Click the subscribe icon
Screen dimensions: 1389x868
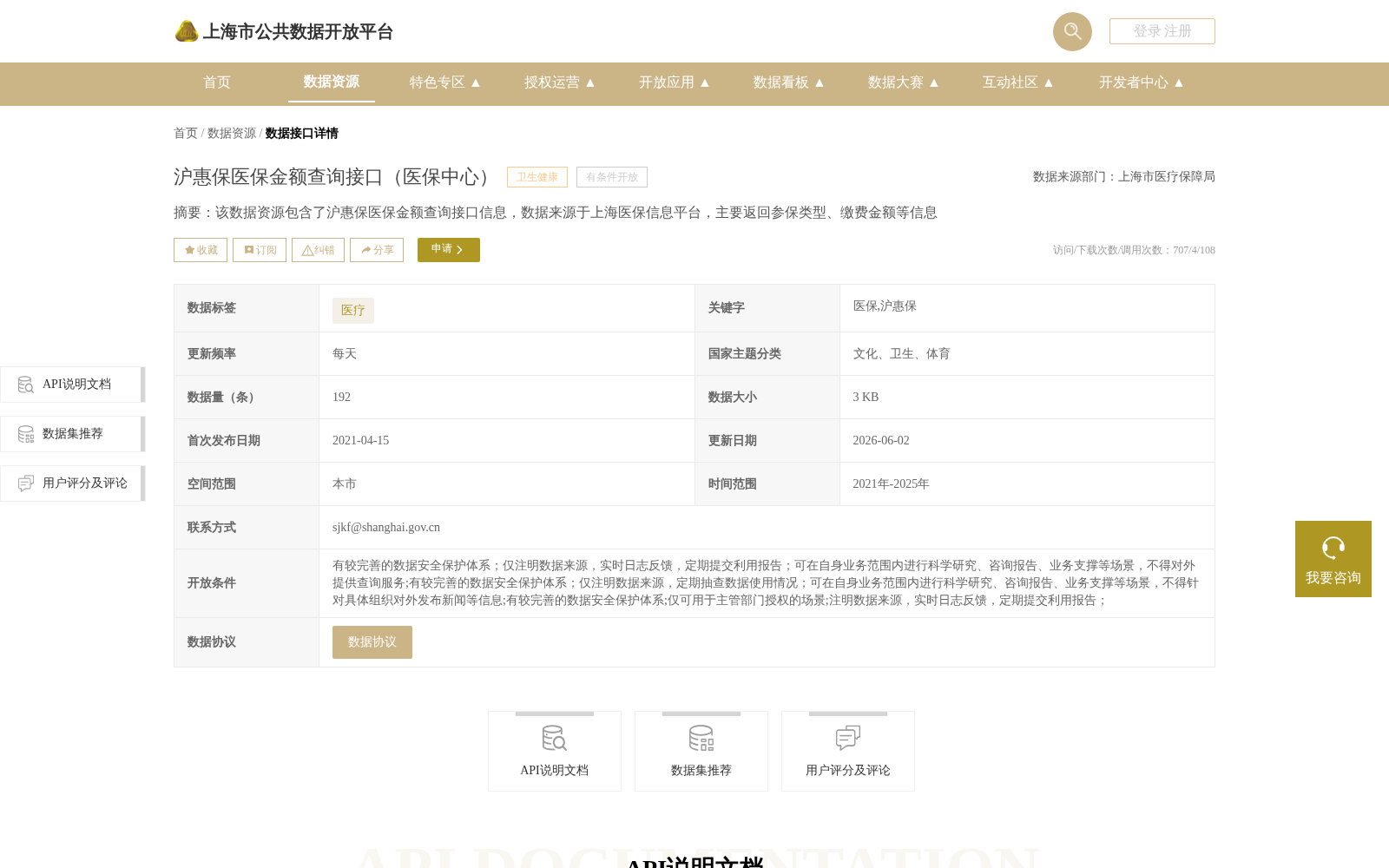point(249,250)
